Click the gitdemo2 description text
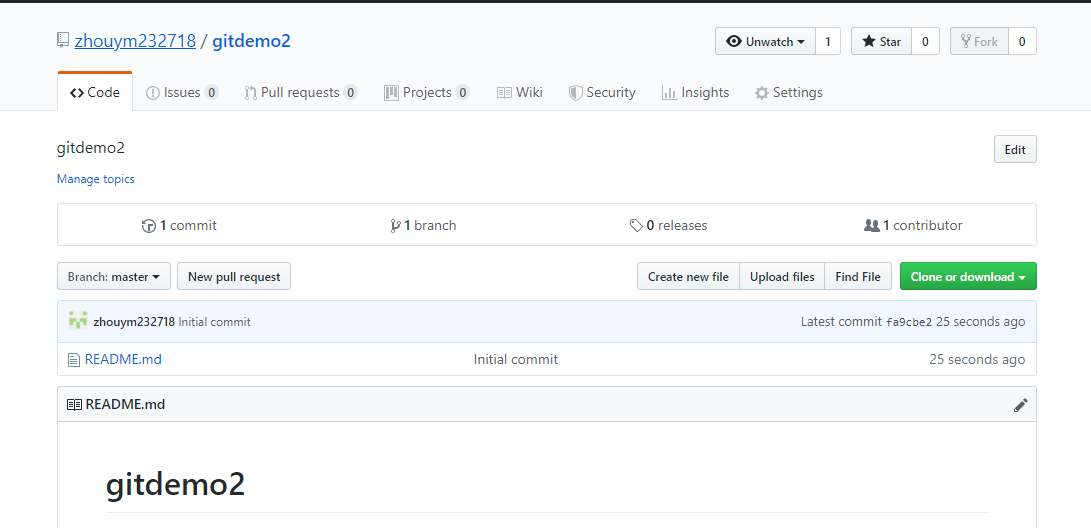1091x528 pixels. [x=90, y=147]
